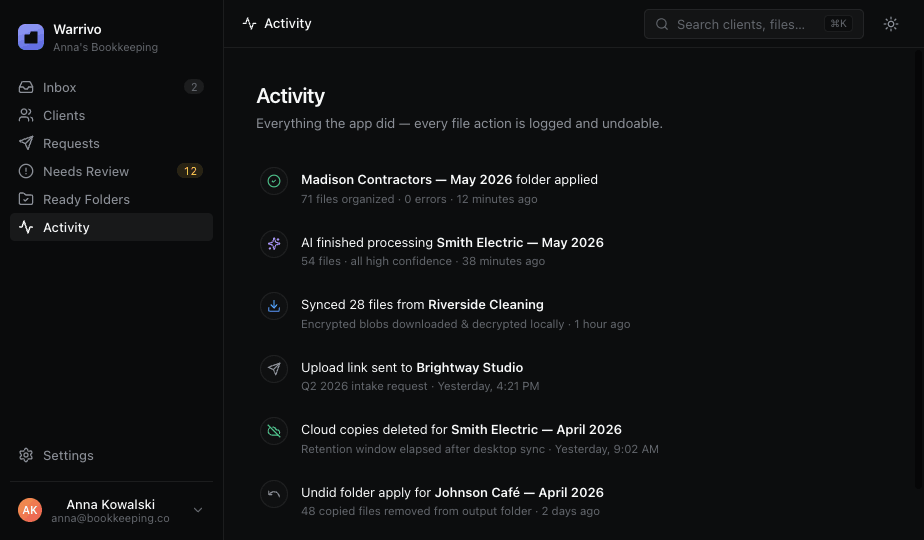Click '71 files organized · 0 errors' text
The width and height of the screenshot is (924, 540).
tap(374, 199)
